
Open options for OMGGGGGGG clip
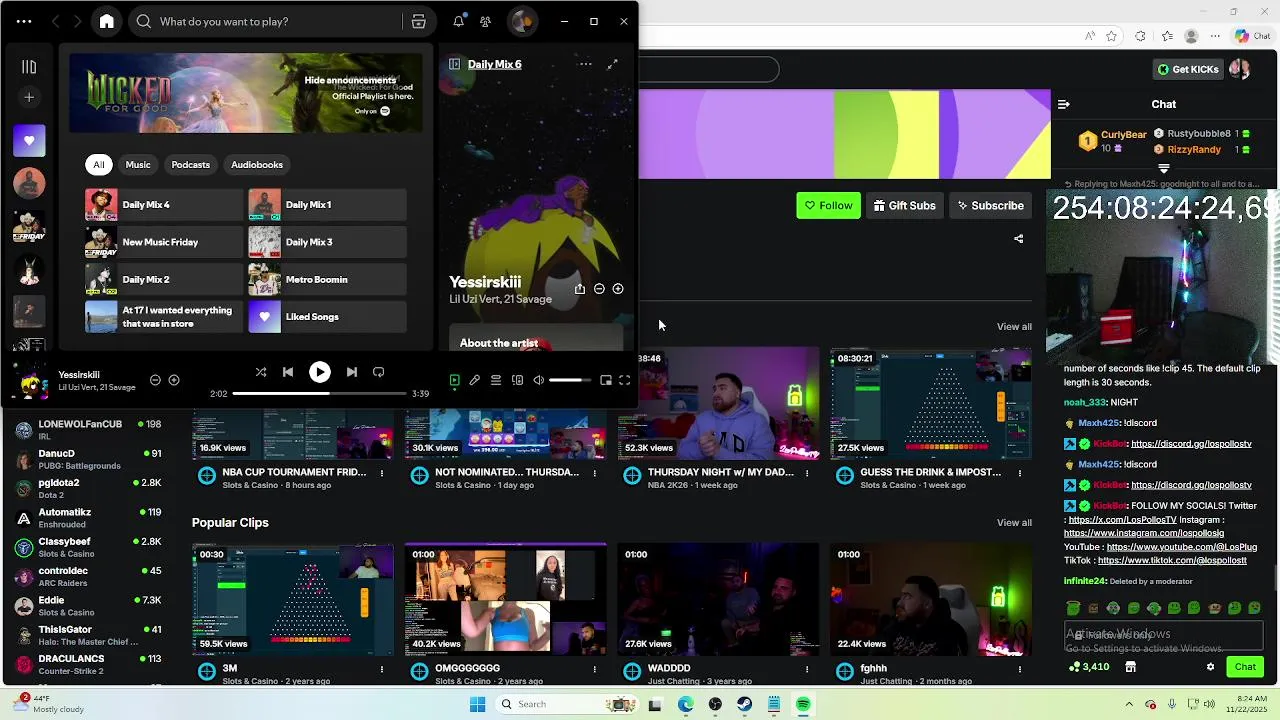[x=594, y=669]
